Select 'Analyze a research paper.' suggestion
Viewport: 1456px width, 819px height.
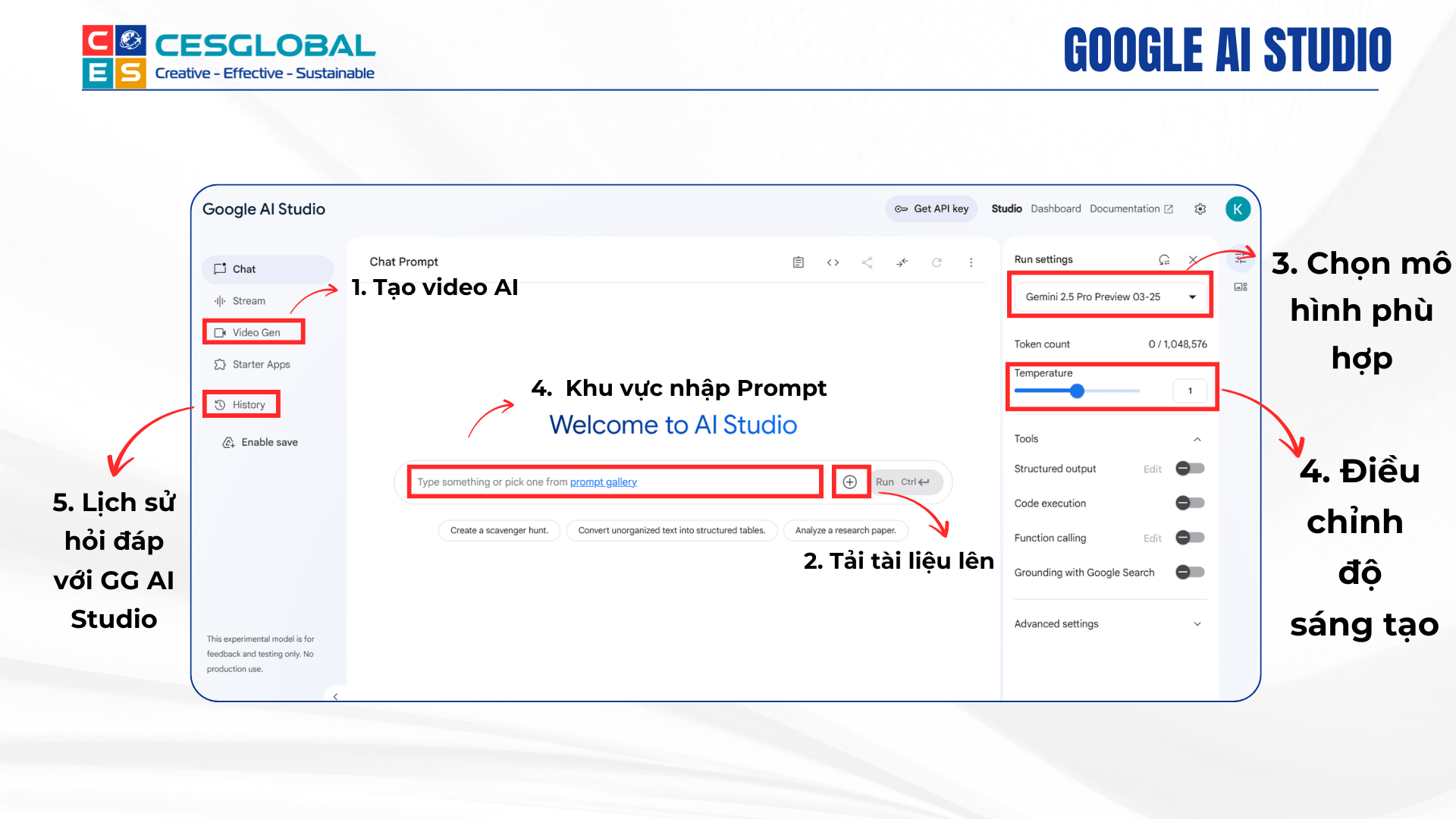(x=846, y=531)
